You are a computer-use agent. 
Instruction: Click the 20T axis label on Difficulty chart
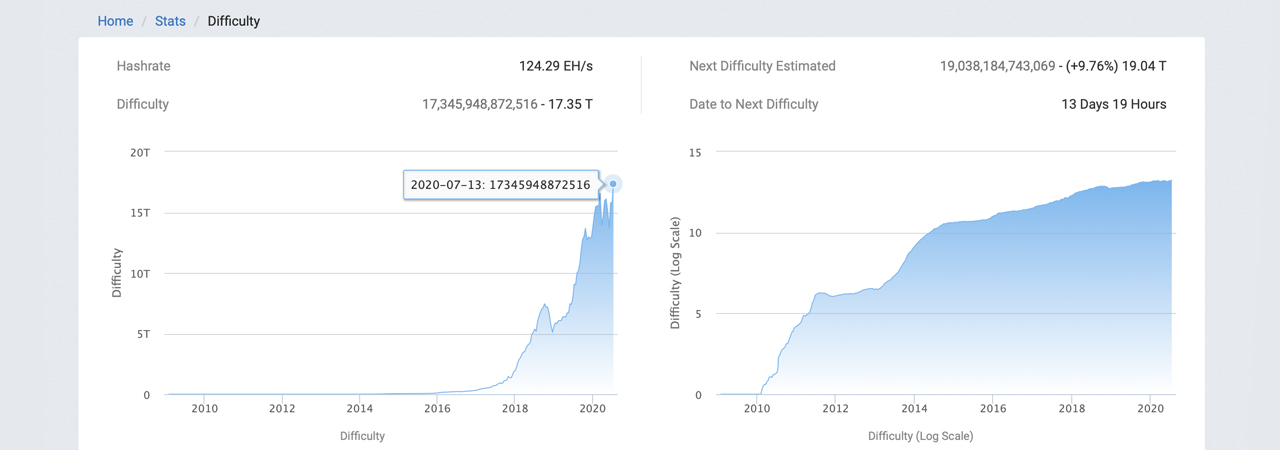coord(140,152)
